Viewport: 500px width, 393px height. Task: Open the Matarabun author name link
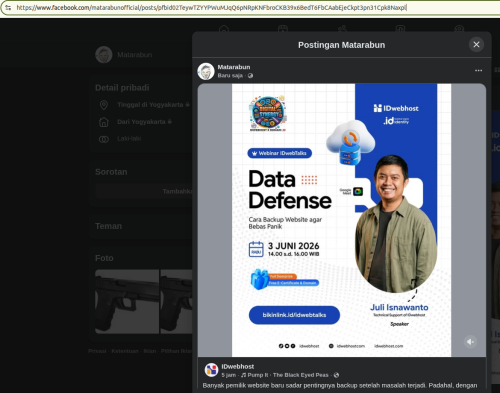click(x=234, y=67)
